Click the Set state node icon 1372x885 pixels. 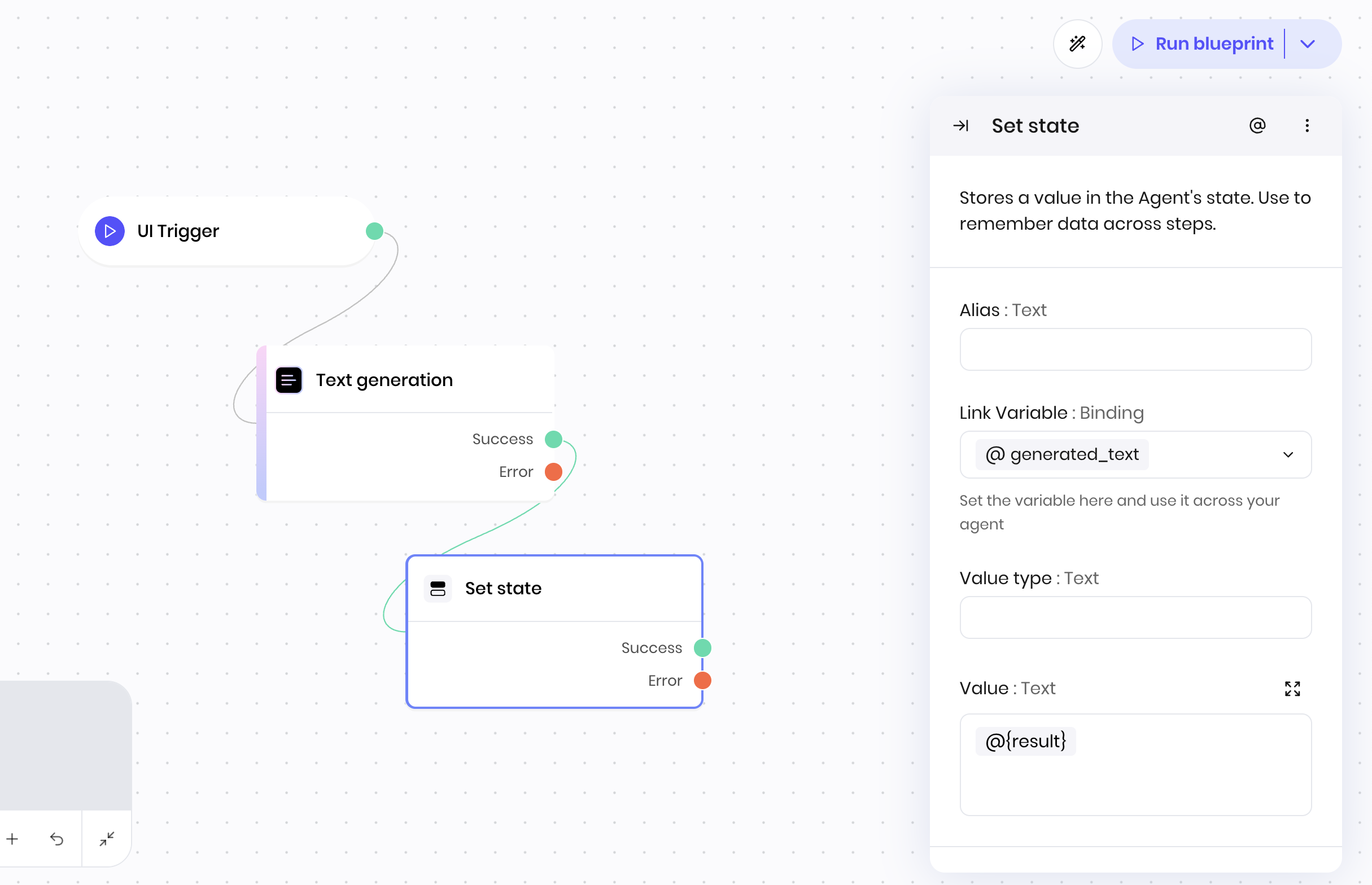coord(438,588)
